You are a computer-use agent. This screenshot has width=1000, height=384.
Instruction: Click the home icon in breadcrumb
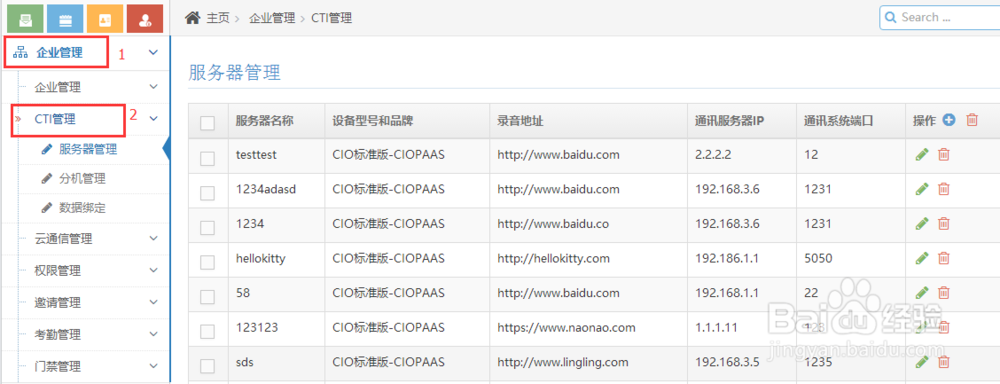pos(193,18)
